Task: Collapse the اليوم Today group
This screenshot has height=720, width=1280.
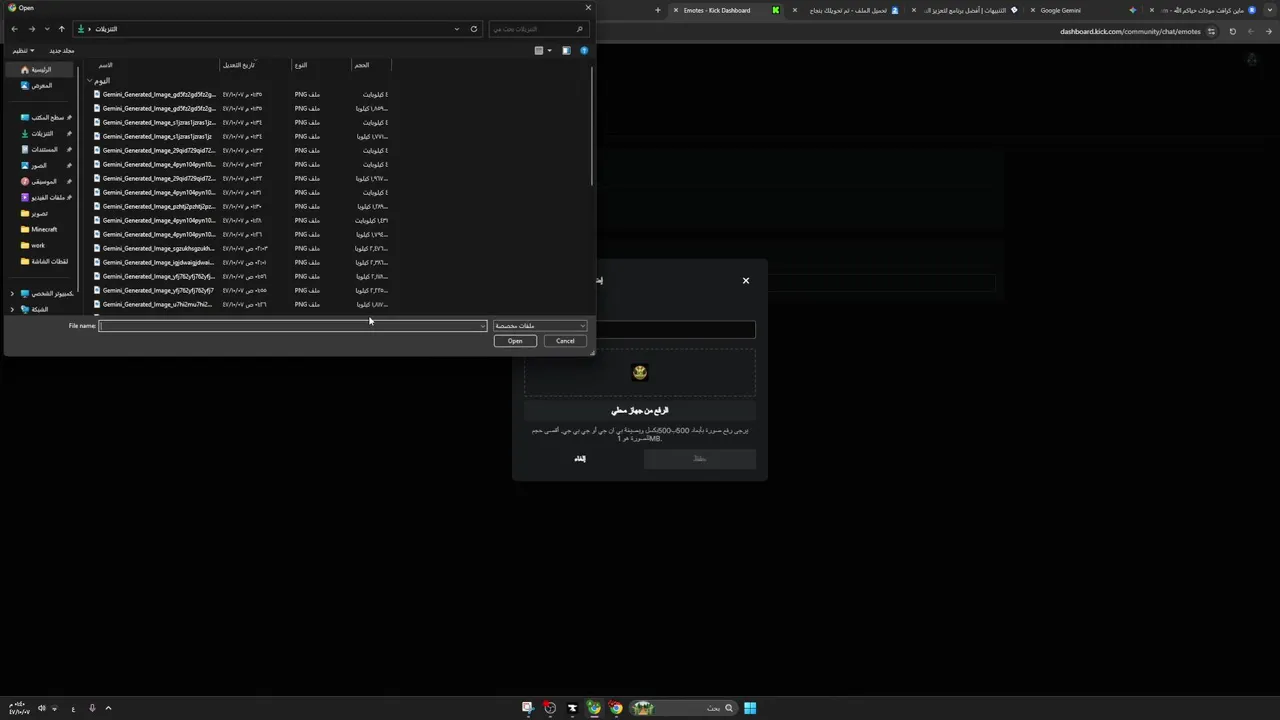Action: click(89, 80)
